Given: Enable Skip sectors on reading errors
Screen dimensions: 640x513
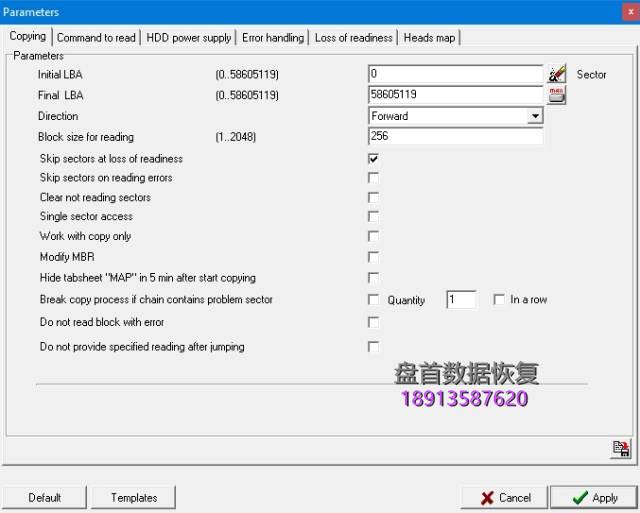Looking at the screenshot, I should click(x=373, y=178).
